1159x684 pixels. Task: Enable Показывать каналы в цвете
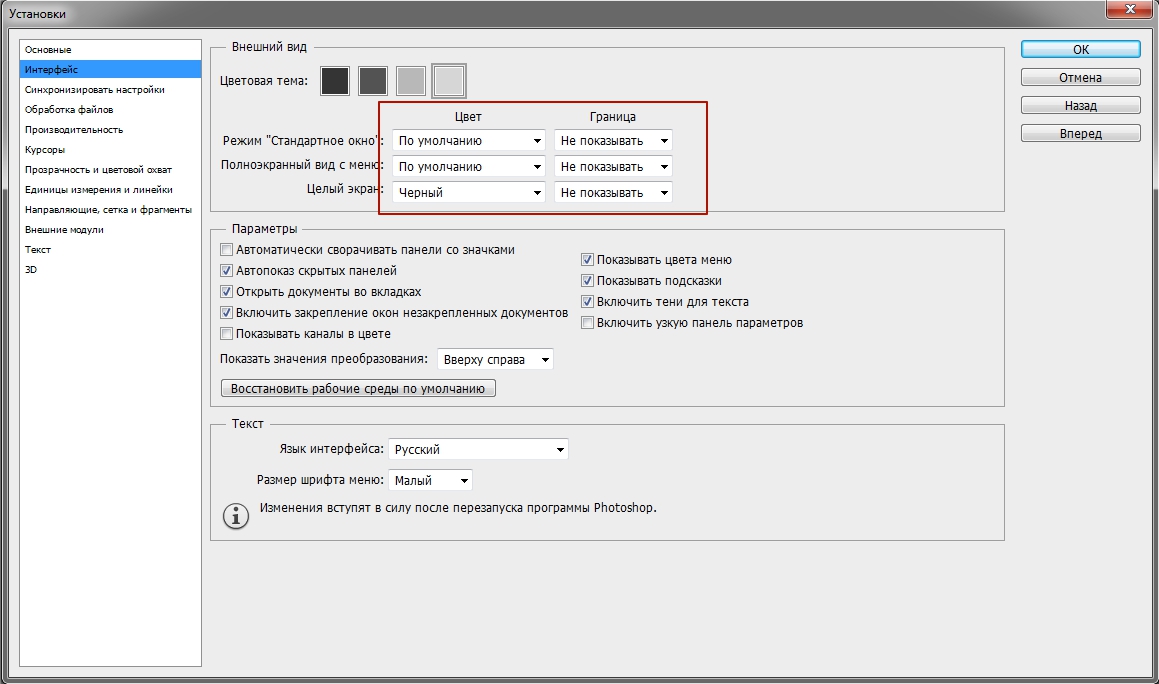[x=227, y=333]
